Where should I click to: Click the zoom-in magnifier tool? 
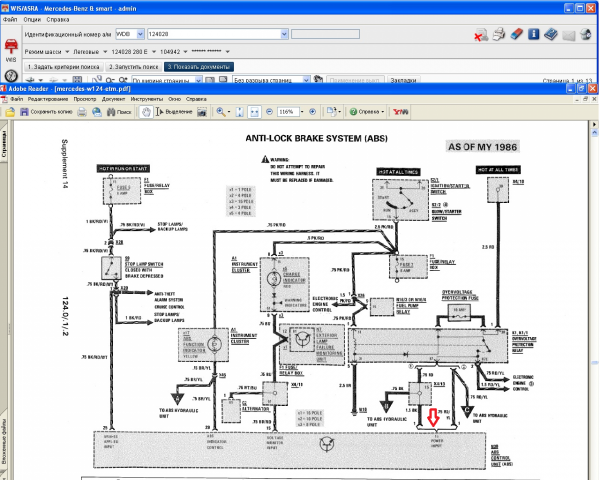click(x=220, y=112)
